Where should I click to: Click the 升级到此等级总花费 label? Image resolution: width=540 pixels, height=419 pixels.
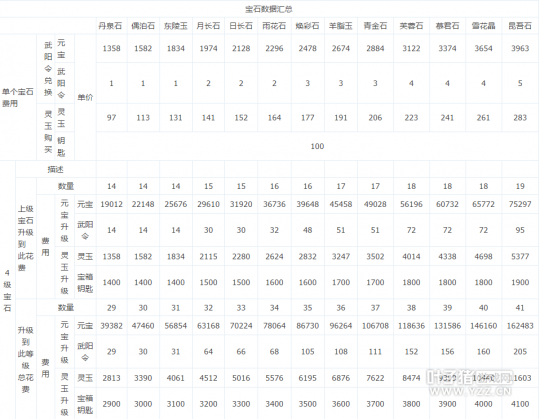click(26, 359)
